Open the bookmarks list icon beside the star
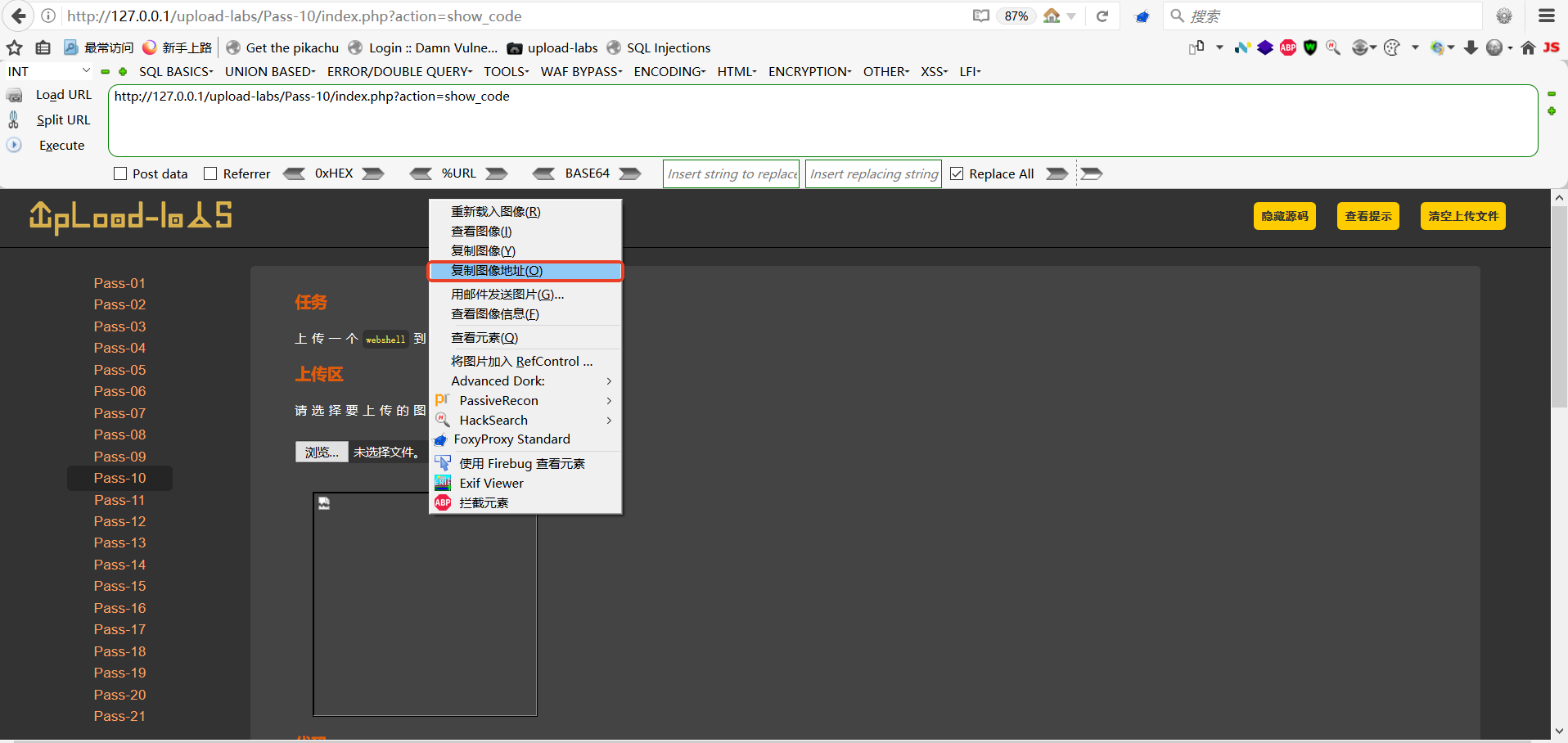This screenshot has height=743, width=1568. [43, 47]
